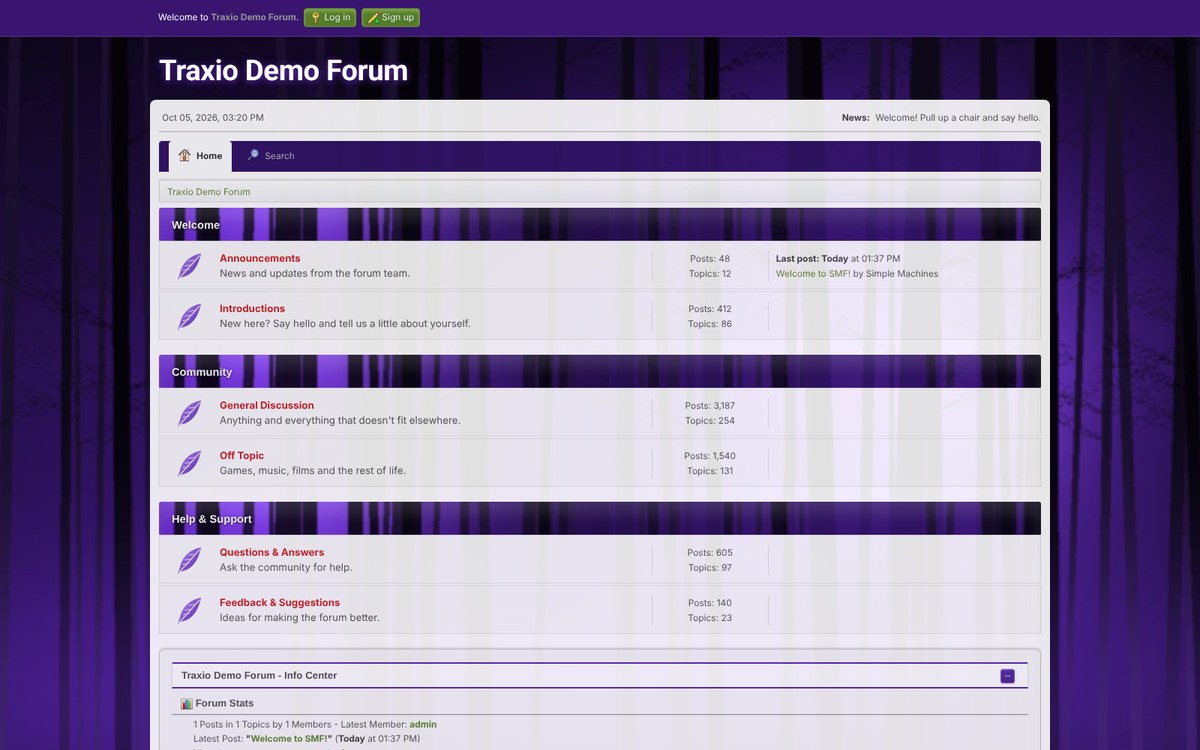Open the Announcements board
The height and width of the screenshot is (750, 1200).
pyautogui.click(x=260, y=258)
